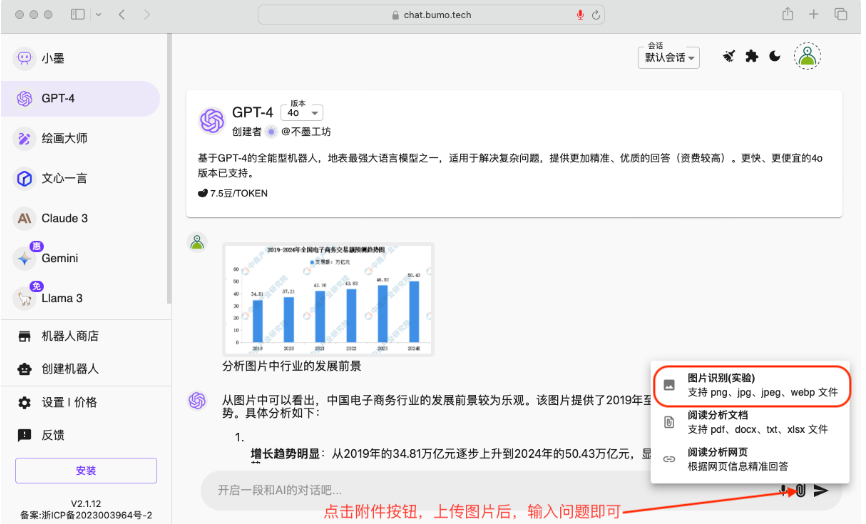This screenshot has width=866, height=524.
Task: Click the microphone indicator in address bar
Action: 580,15
